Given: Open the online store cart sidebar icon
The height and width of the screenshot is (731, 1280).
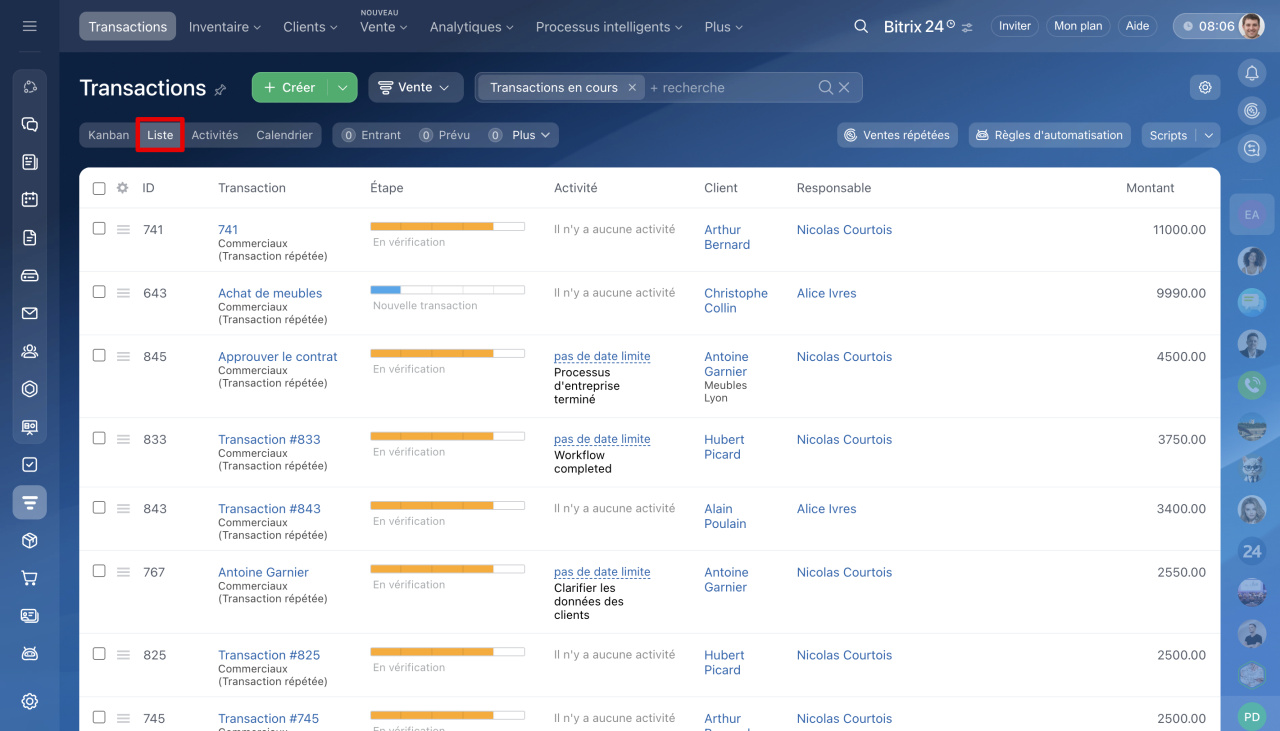Looking at the screenshot, I should (x=29, y=578).
